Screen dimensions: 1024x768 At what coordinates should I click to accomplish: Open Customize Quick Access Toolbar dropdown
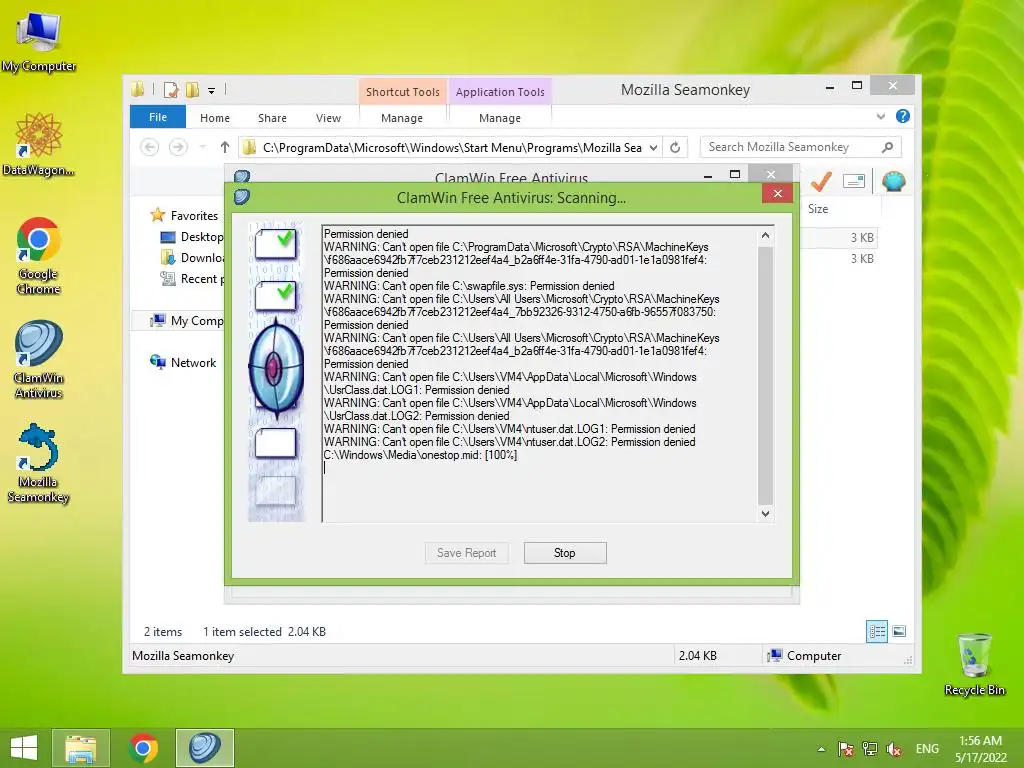pos(211,91)
